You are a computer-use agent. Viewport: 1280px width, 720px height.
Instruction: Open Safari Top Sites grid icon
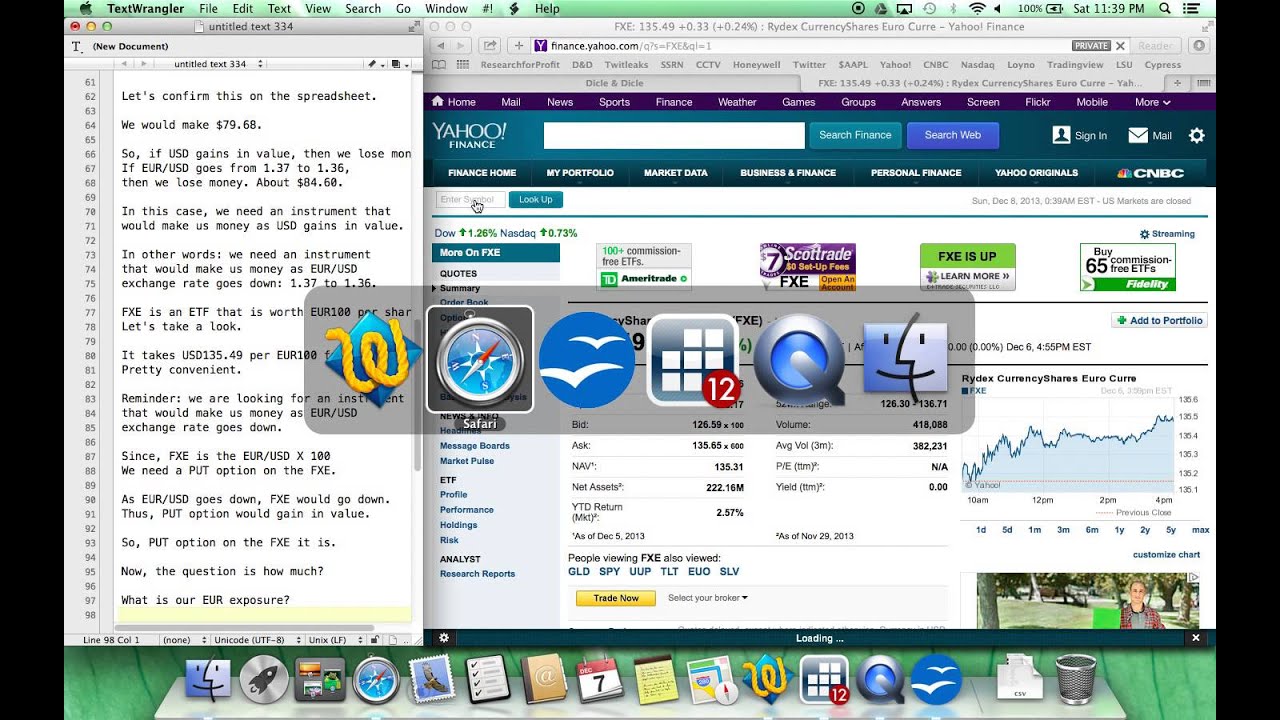(x=462, y=64)
